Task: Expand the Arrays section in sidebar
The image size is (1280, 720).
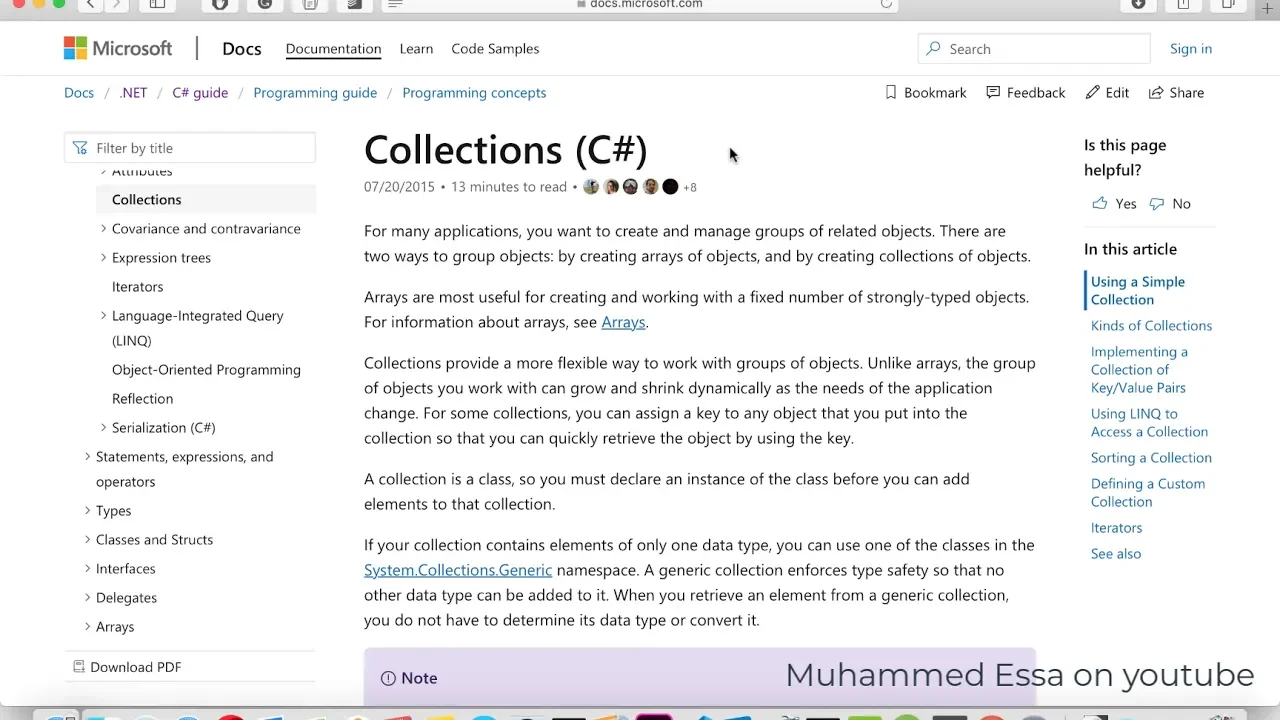Action: point(87,627)
